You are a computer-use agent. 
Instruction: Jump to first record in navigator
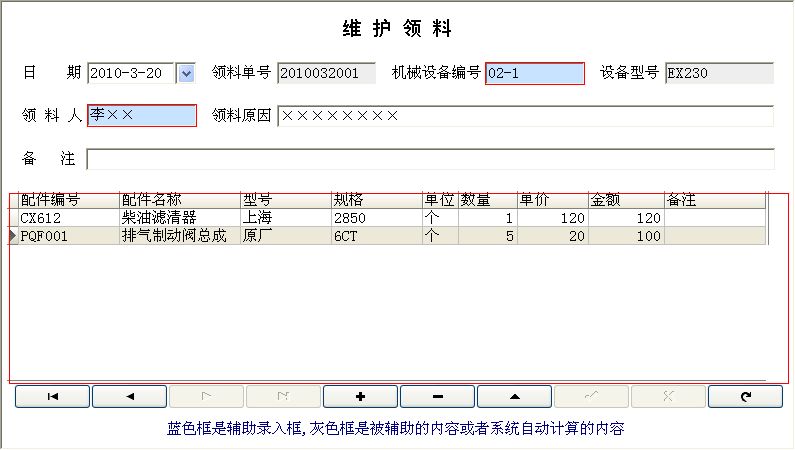click(52, 397)
